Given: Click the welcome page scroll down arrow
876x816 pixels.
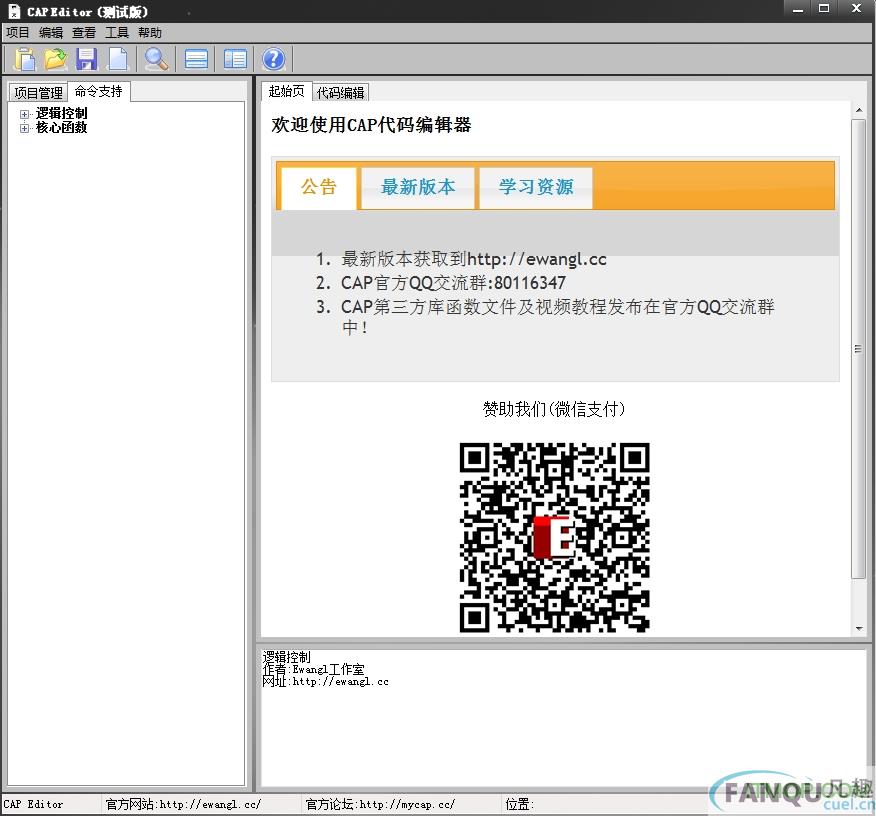Looking at the screenshot, I should tap(859, 629).
